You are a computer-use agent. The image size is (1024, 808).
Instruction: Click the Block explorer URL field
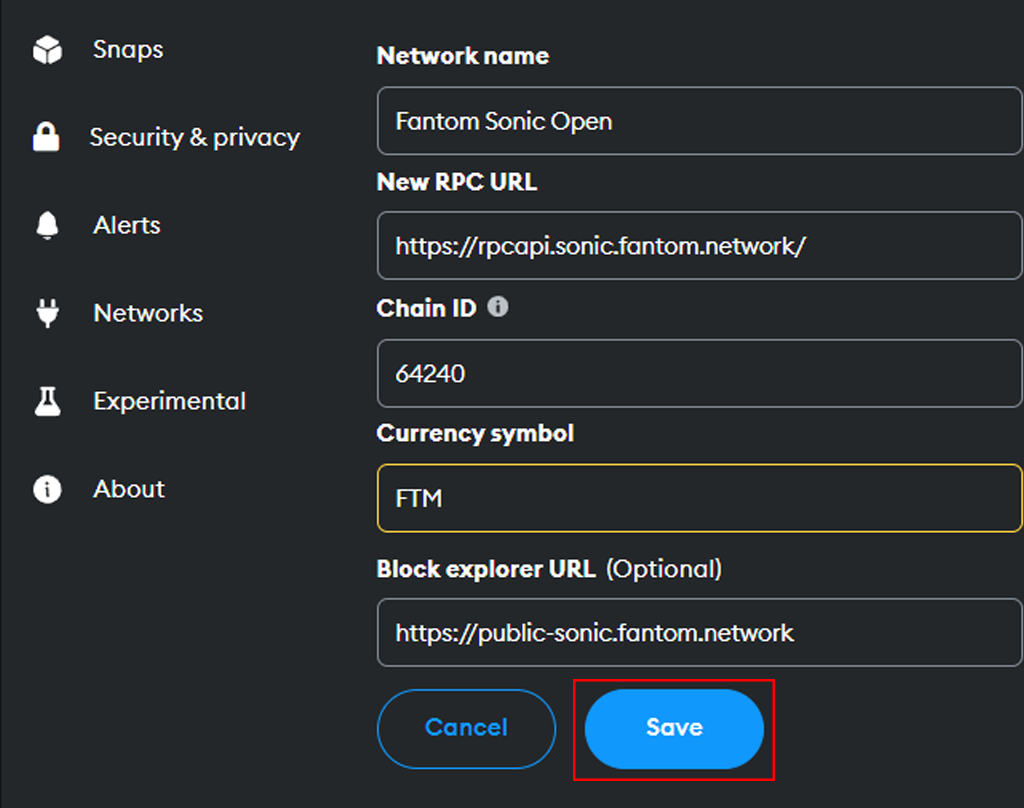coord(699,632)
